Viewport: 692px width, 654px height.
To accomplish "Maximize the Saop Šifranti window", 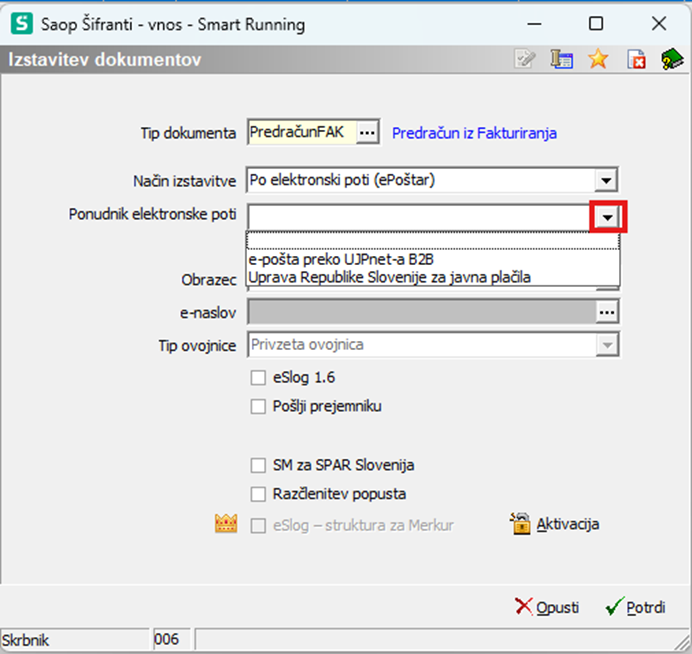I will point(596,23).
